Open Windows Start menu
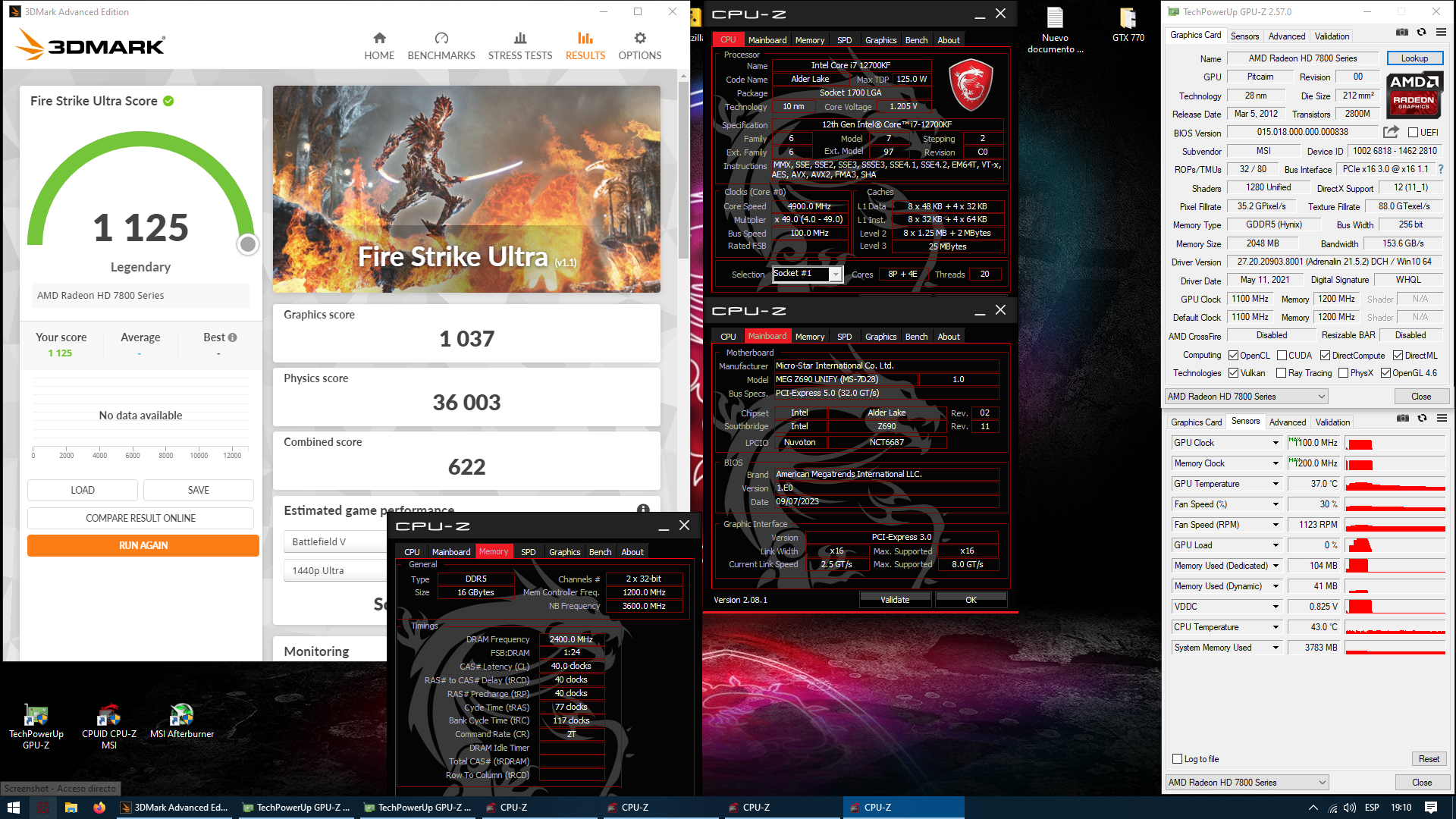The width and height of the screenshot is (1456, 819). tap(13, 808)
